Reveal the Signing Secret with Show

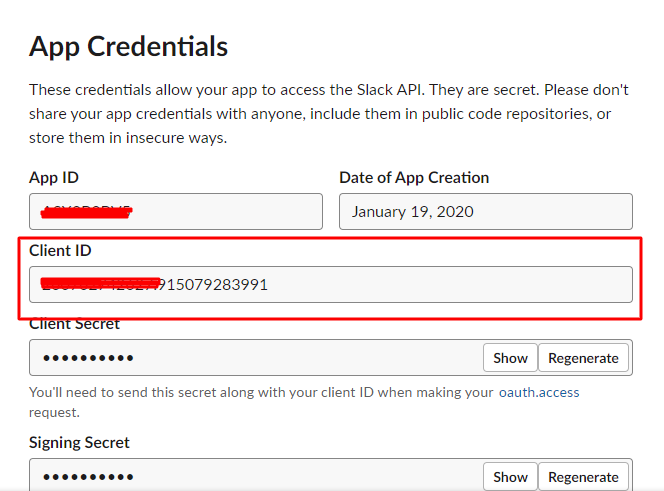pyautogui.click(x=510, y=477)
